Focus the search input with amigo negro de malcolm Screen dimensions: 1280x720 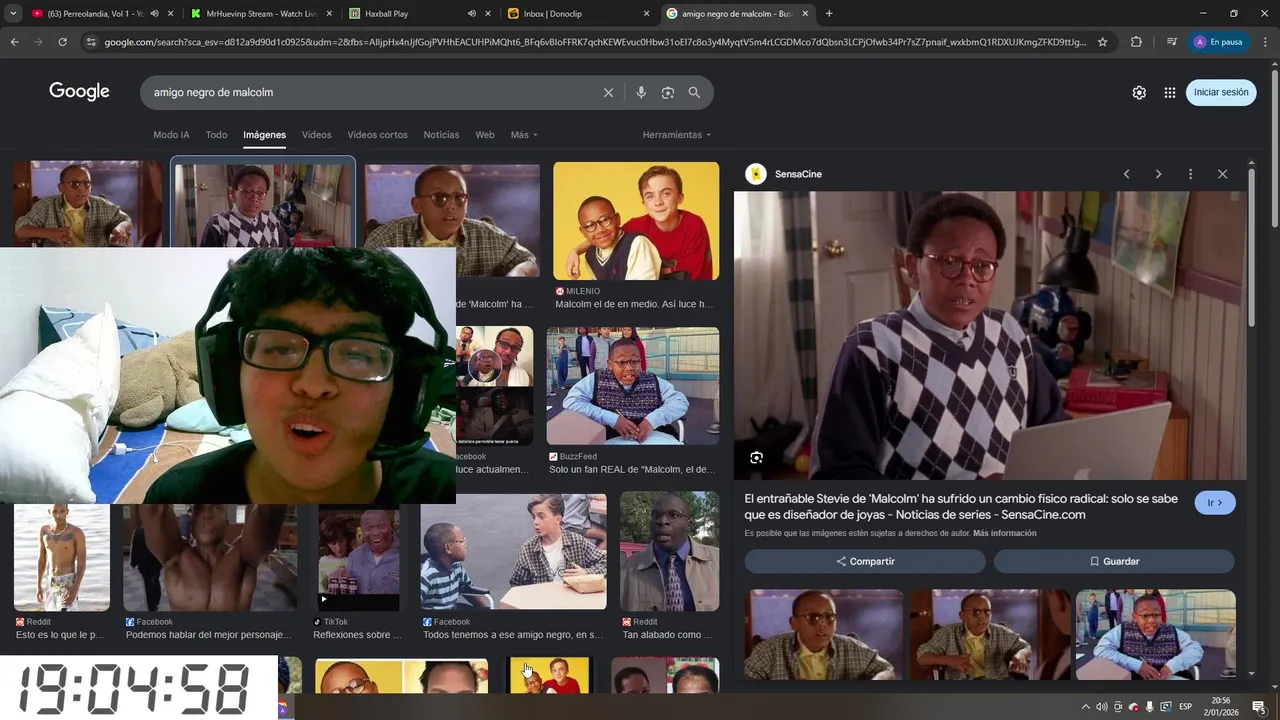point(370,92)
